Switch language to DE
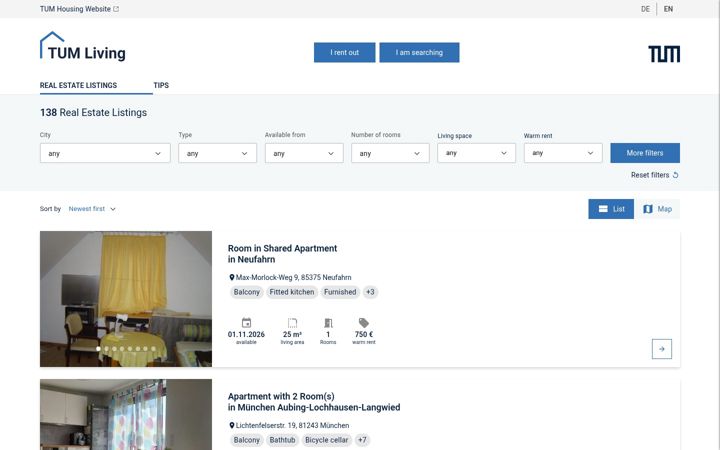Image resolution: width=720 pixels, height=450 pixels. (x=645, y=9)
